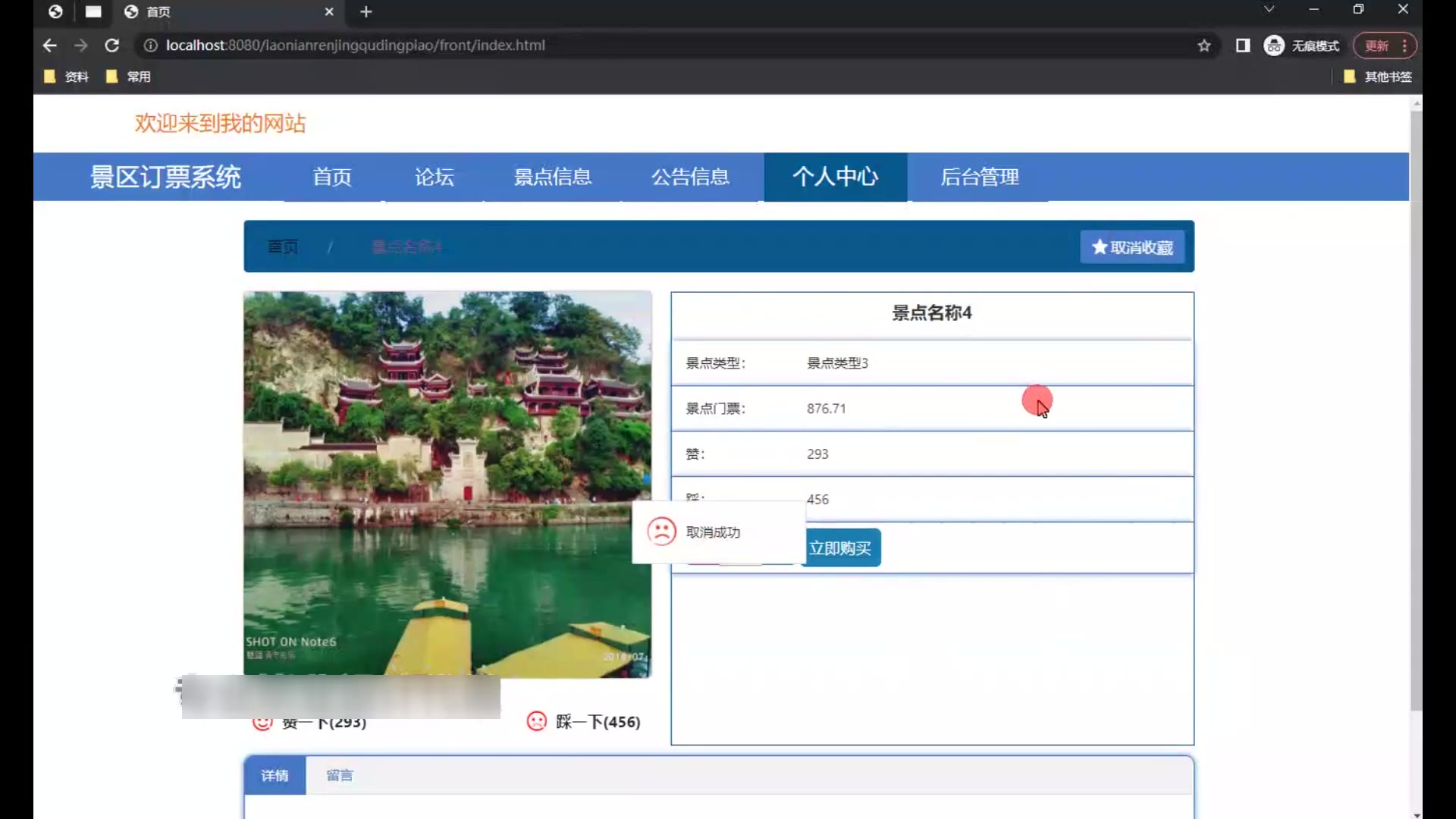
Task: Reload the page with refresh icon
Action: coord(111,45)
